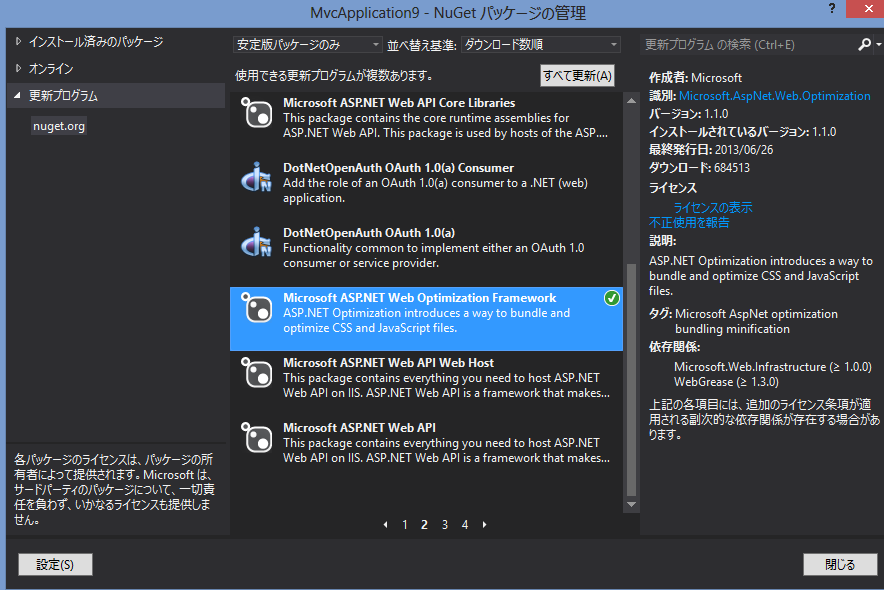Expand the インストール済みのパッケージ node
Viewport: 884px width, 590px height.
click(x=19, y=41)
